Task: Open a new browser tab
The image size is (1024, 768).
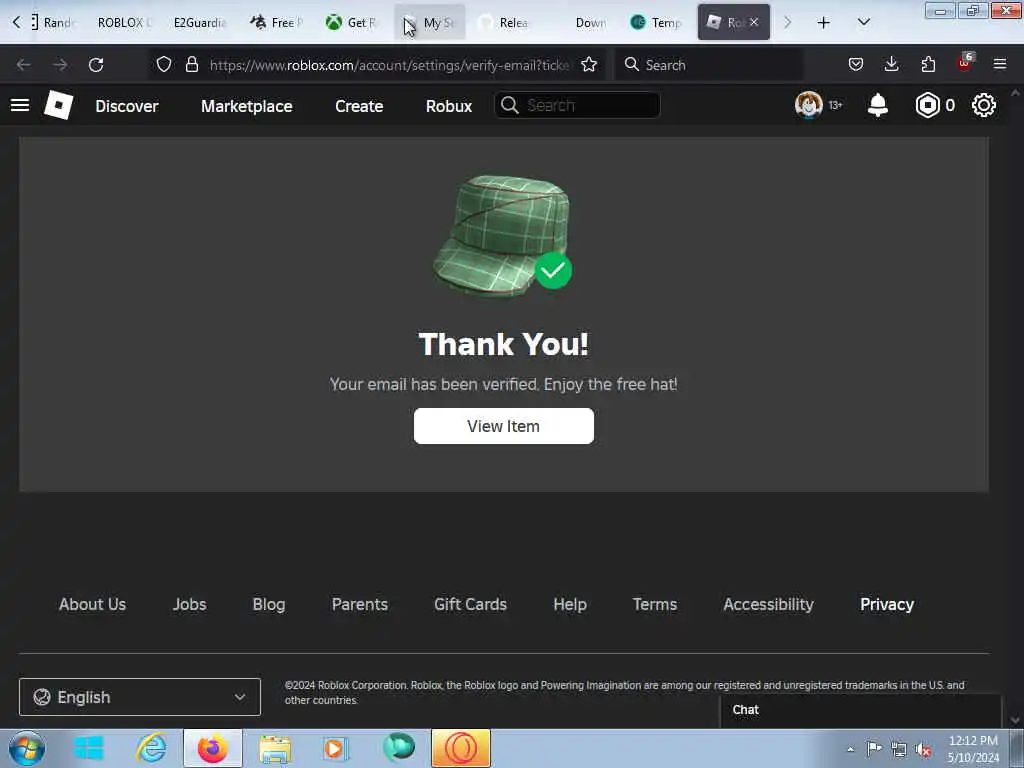Action: (x=824, y=23)
